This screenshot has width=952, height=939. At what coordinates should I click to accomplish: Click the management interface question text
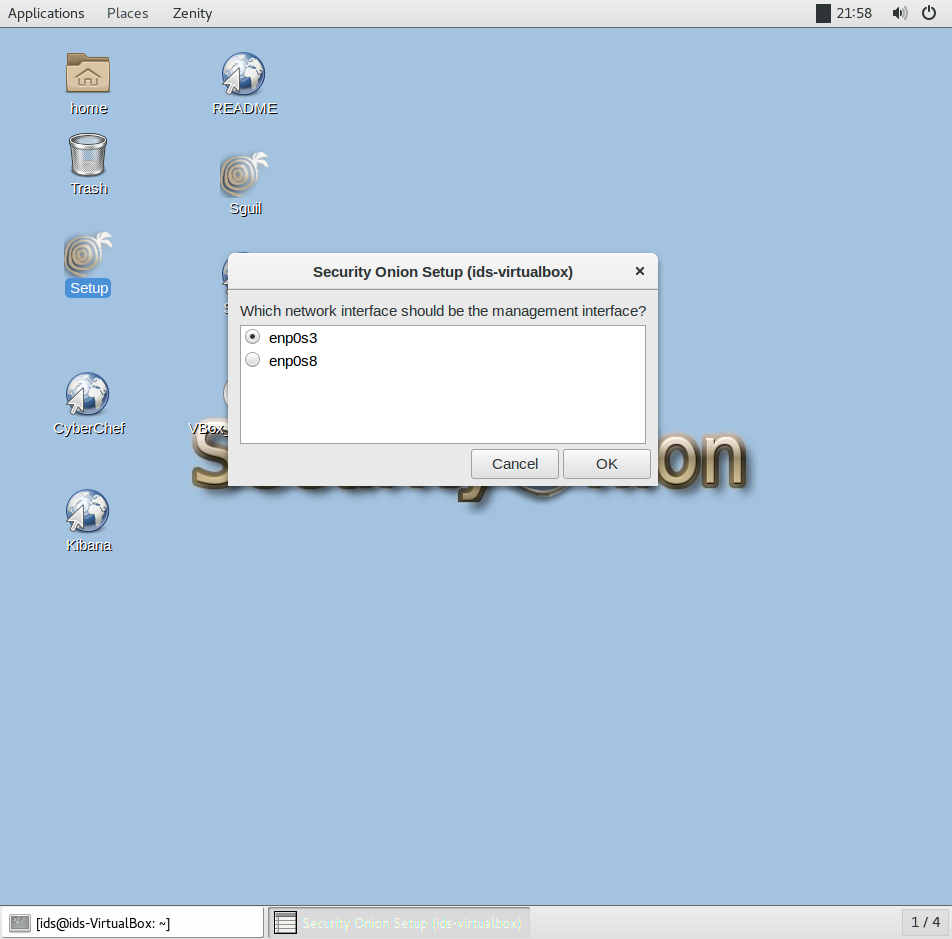443,311
